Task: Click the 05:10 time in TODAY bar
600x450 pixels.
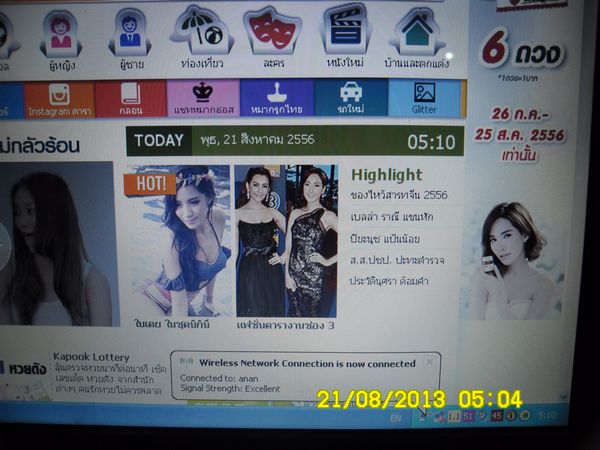Action: point(431,142)
